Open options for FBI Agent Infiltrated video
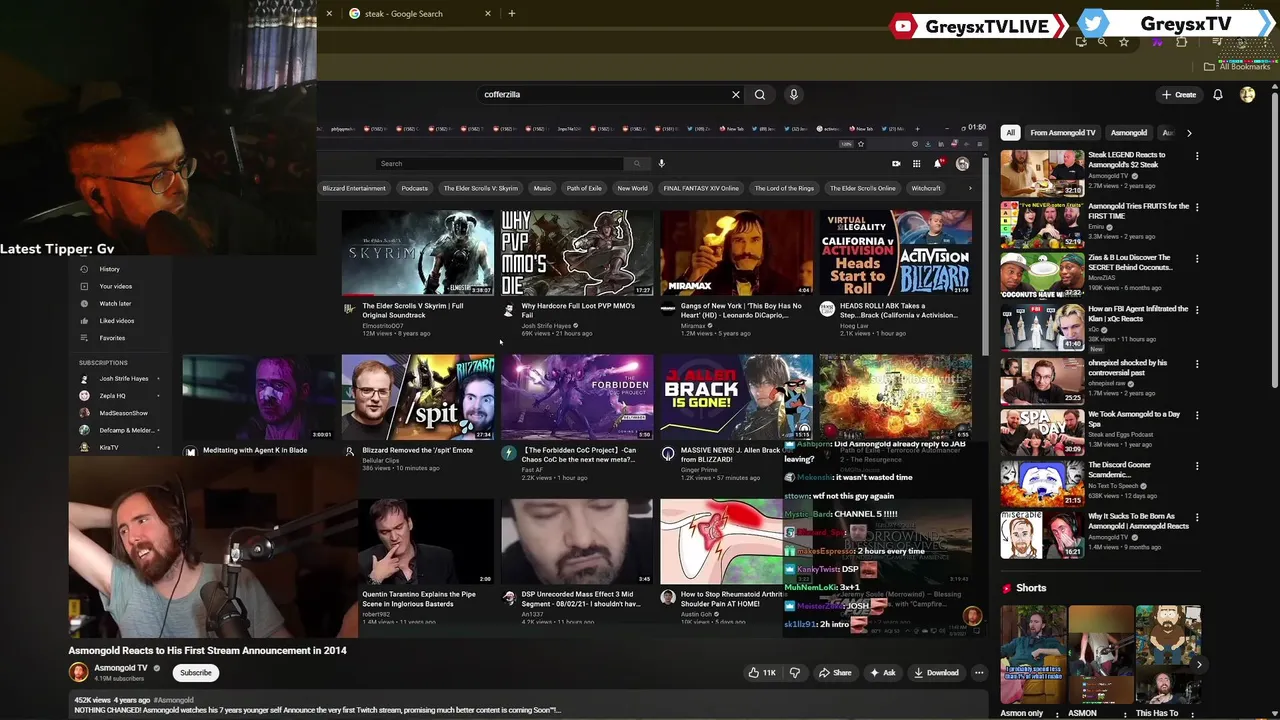 (x=1197, y=310)
